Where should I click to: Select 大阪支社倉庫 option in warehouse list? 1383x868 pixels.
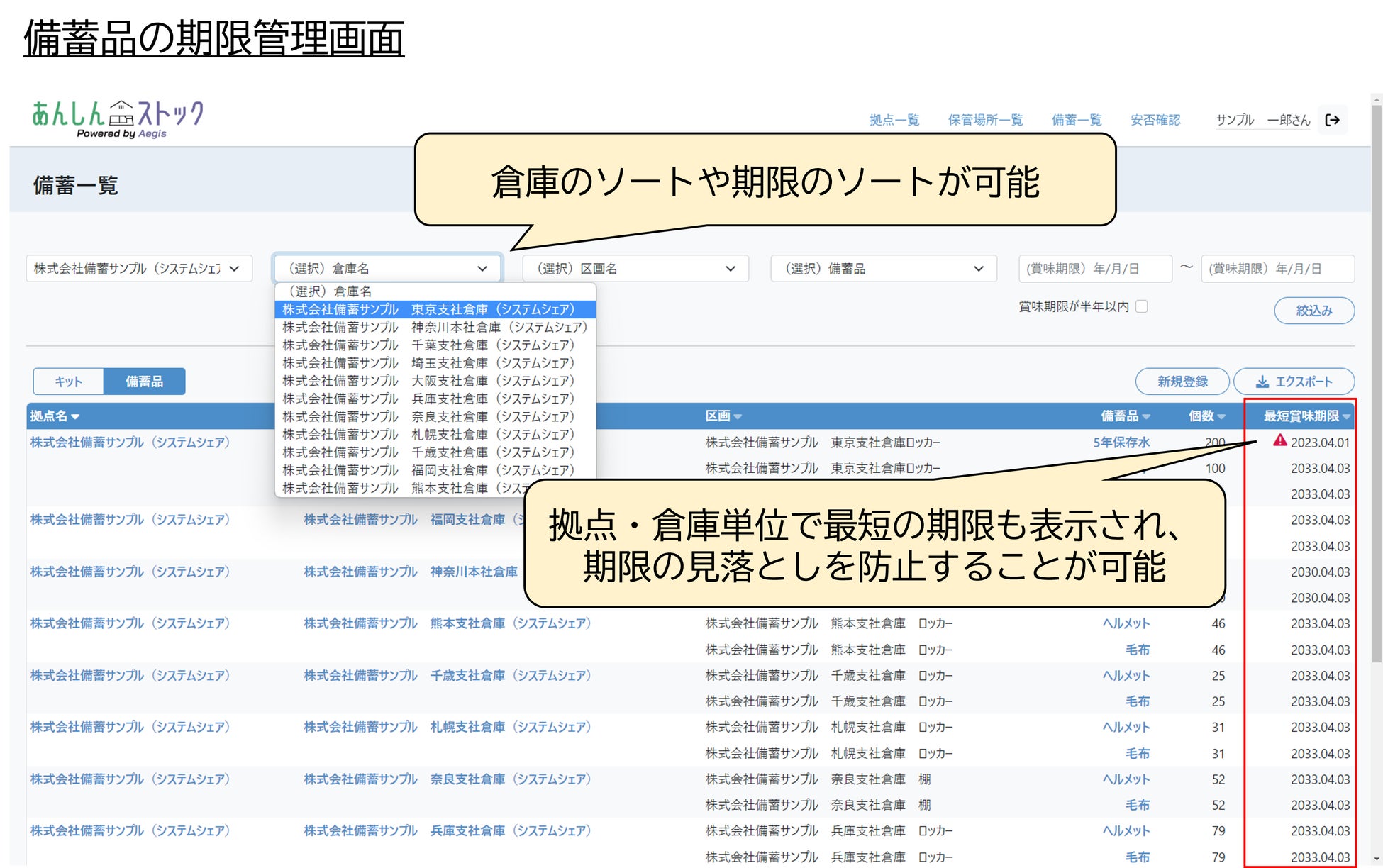click(434, 381)
